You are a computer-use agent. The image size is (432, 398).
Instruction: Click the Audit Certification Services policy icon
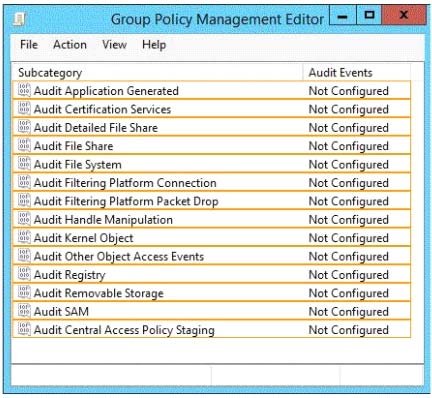(24, 109)
